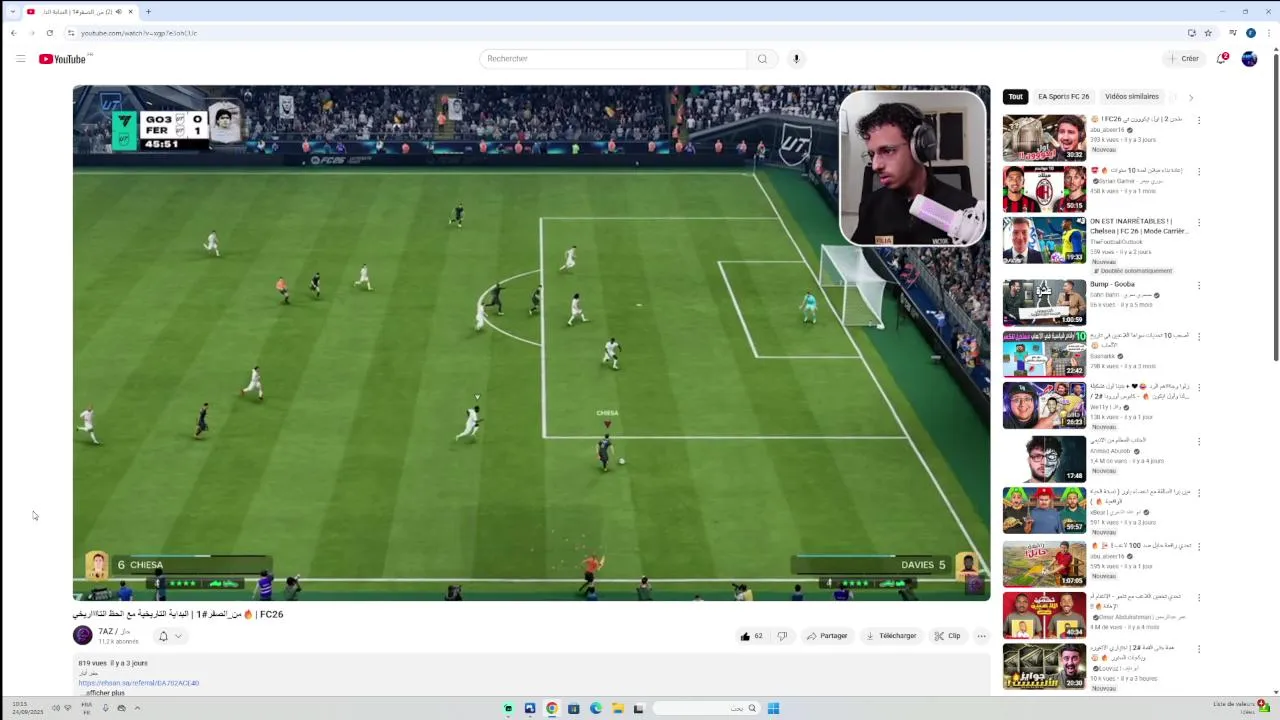Screen dimensions: 1280x720
Task: Bookmark this page with star icon
Action: (x=1208, y=33)
